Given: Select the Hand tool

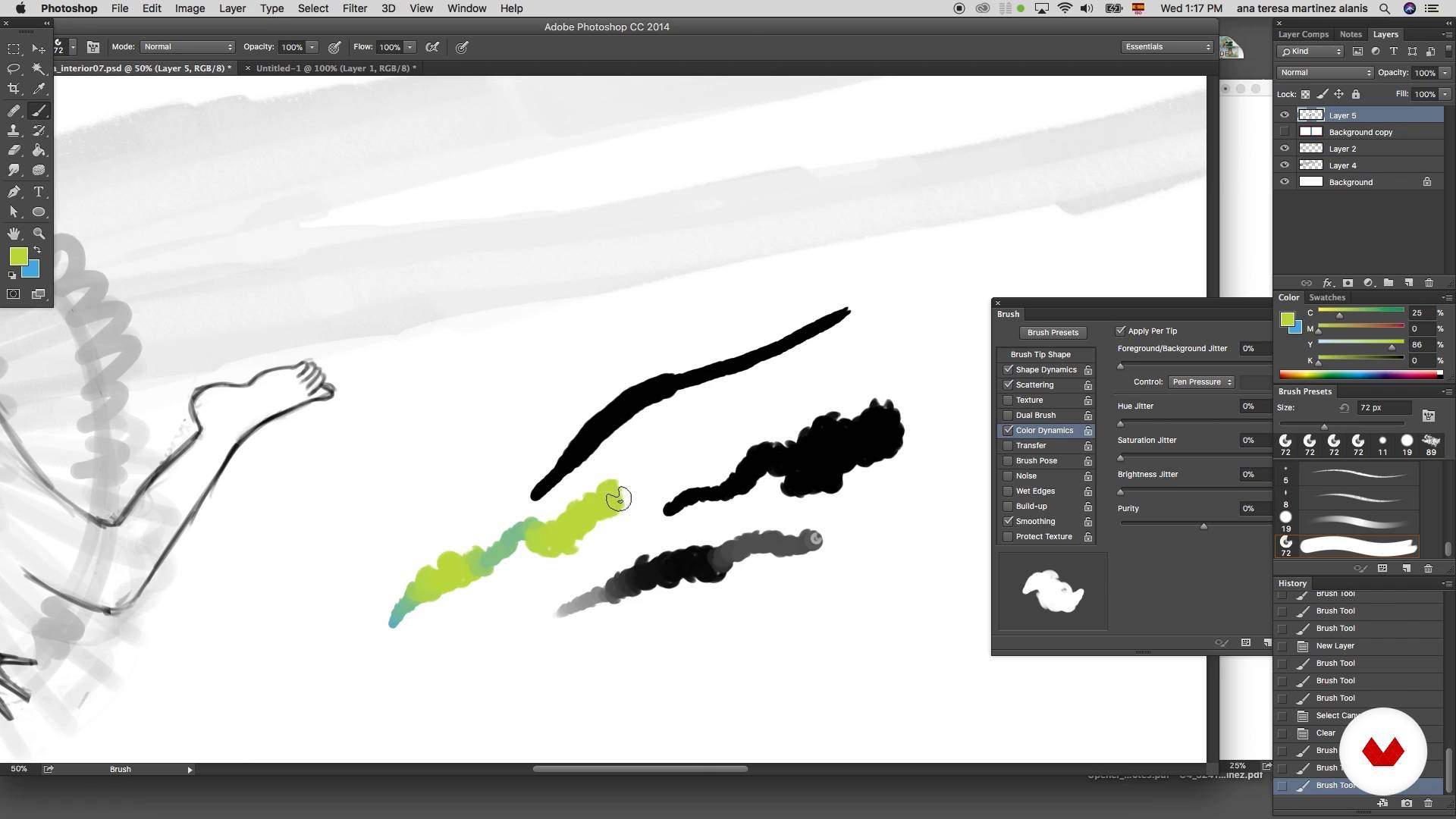Looking at the screenshot, I should [x=14, y=234].
